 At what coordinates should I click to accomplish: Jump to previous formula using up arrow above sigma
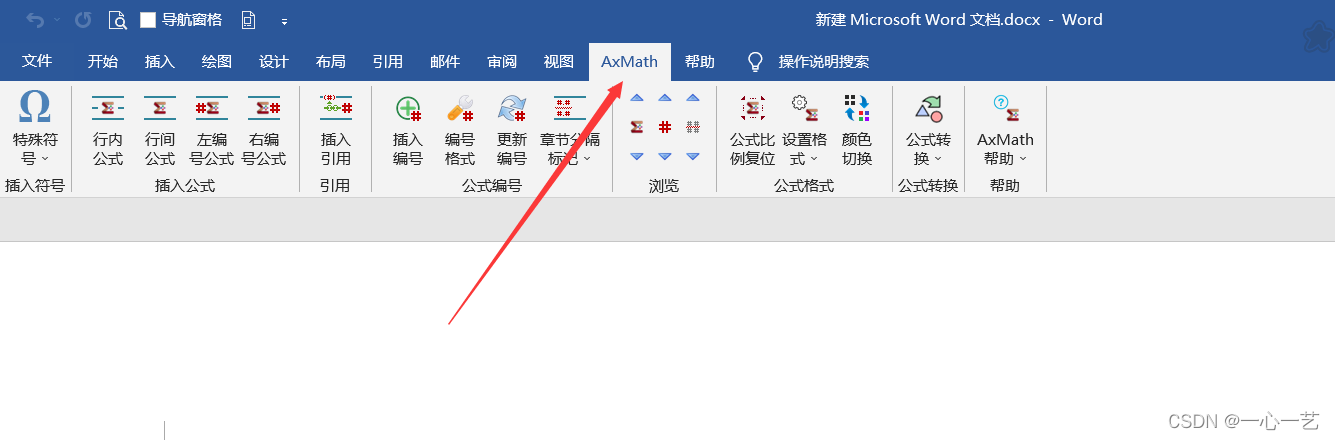coord(637,98)
